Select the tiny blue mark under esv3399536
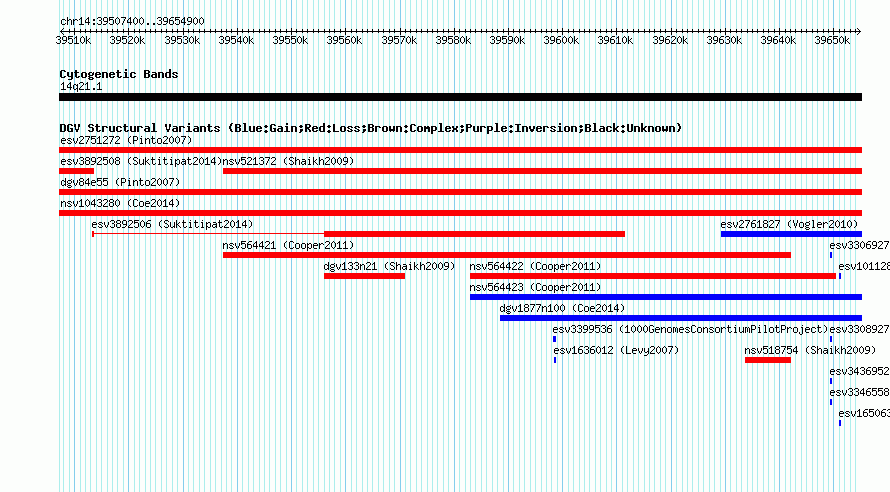 pos(555,339)
